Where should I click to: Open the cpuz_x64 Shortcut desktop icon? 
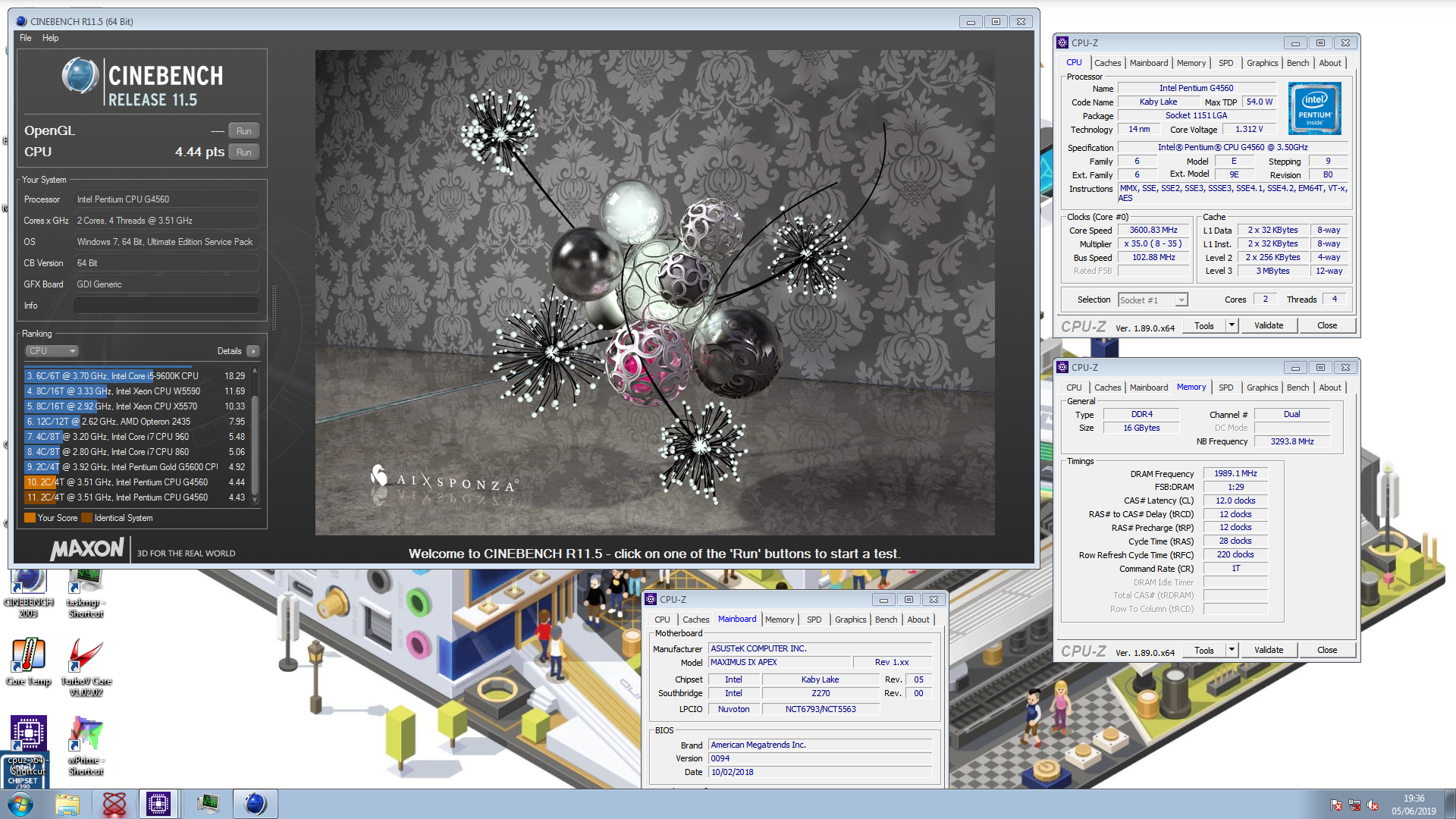point(28,745)
